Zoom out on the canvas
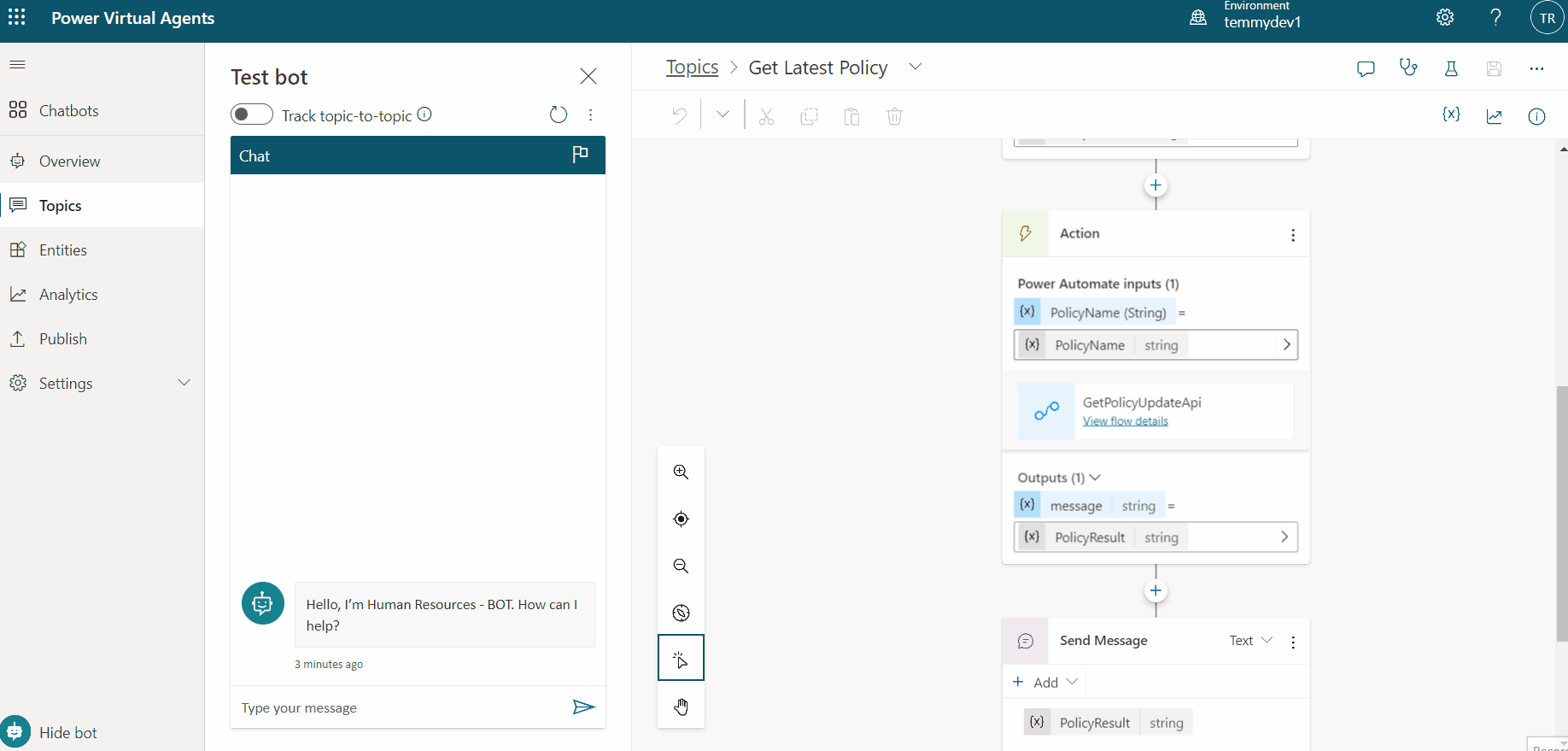This screenshot has height=751, width=1568. [681, 566]
